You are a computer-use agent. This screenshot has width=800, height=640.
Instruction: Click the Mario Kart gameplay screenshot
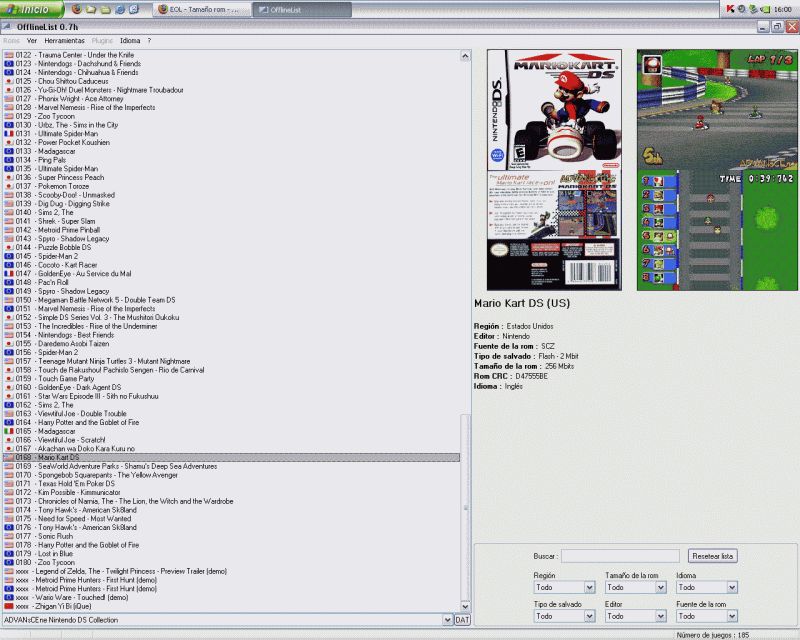(x=717, y=170)
